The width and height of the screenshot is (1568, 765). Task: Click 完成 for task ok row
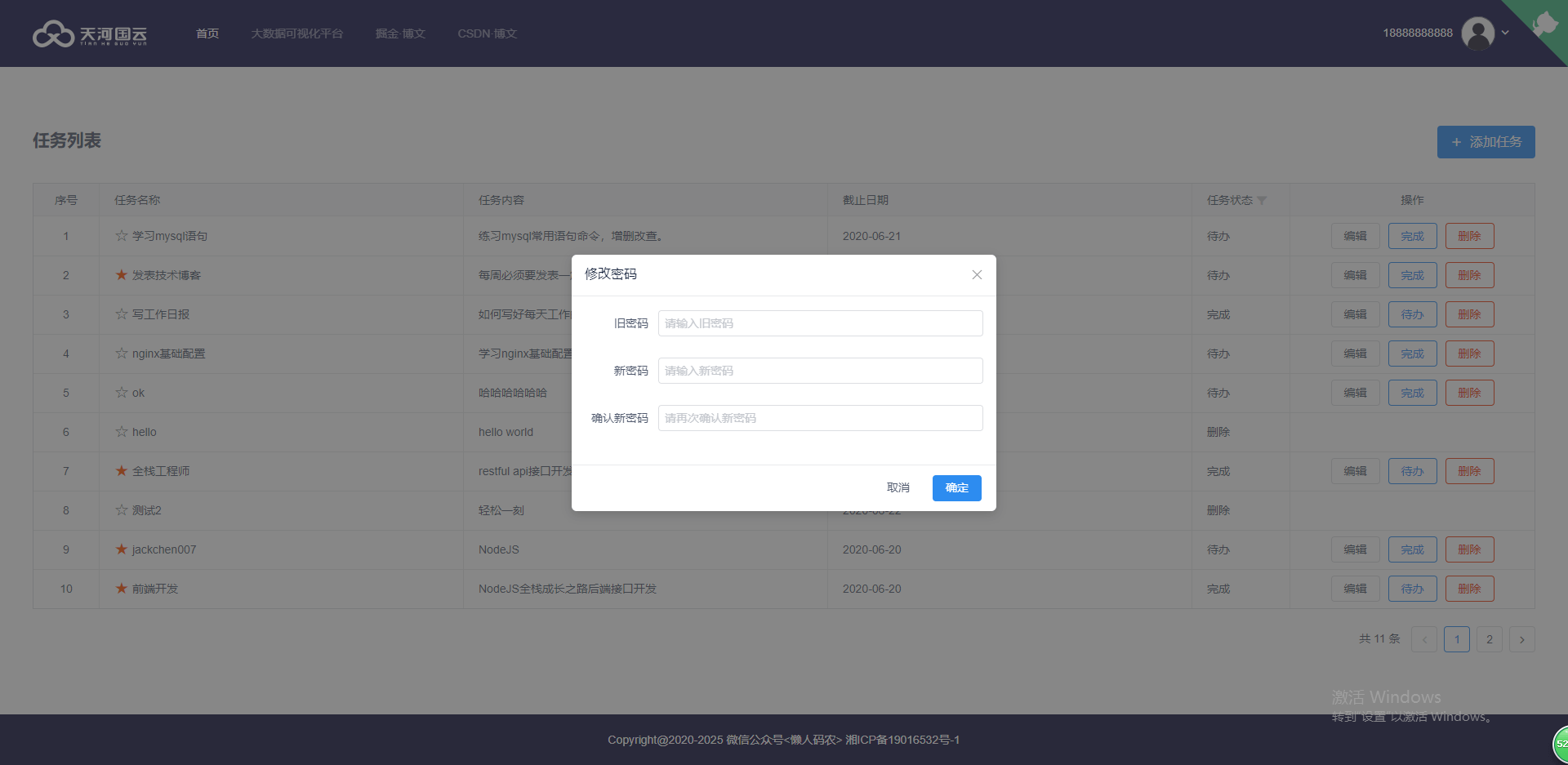tap(1412, 393)
